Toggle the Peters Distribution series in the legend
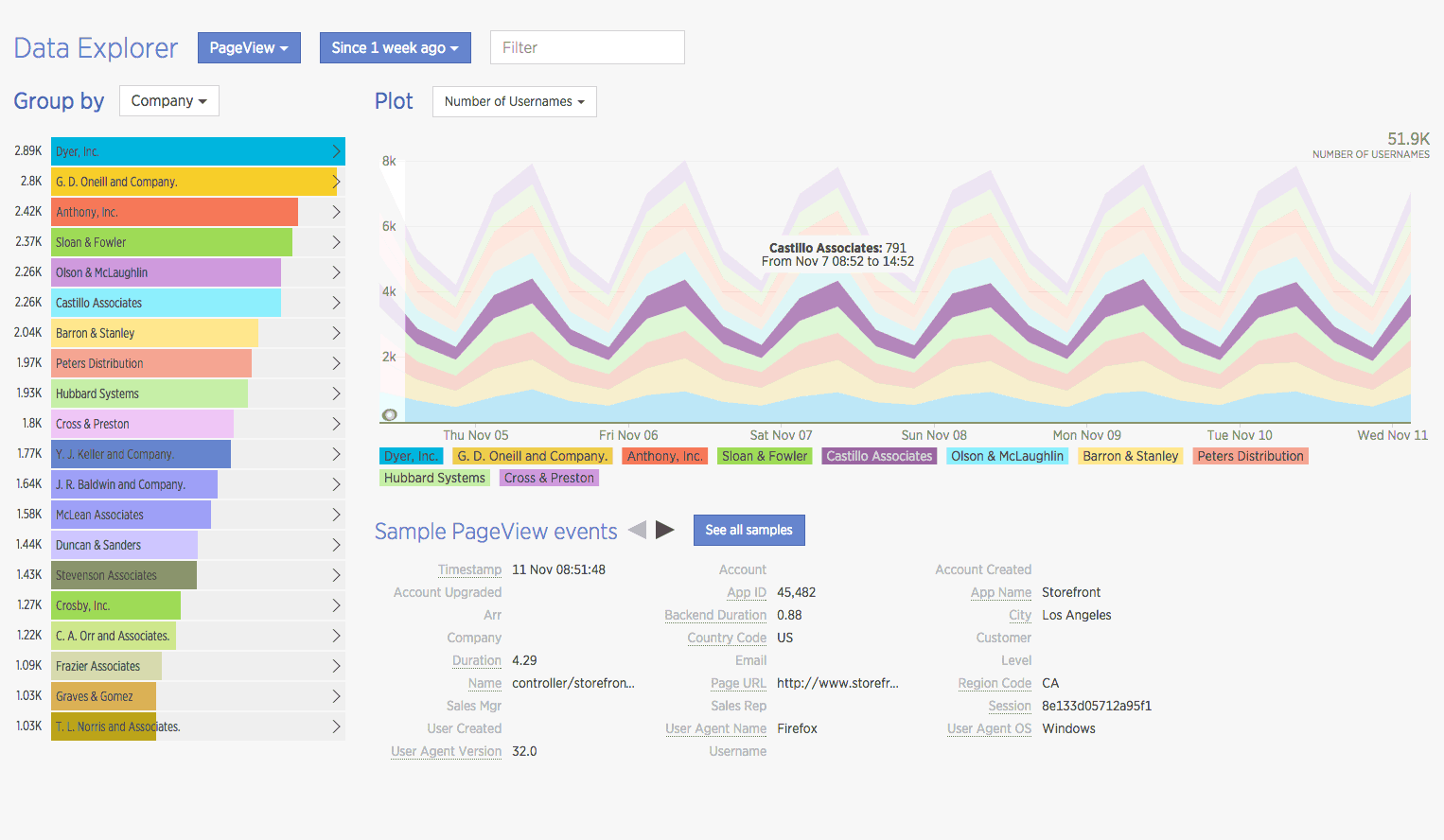The height and width of the screenshot is (840, 1444). point(1250,456)
